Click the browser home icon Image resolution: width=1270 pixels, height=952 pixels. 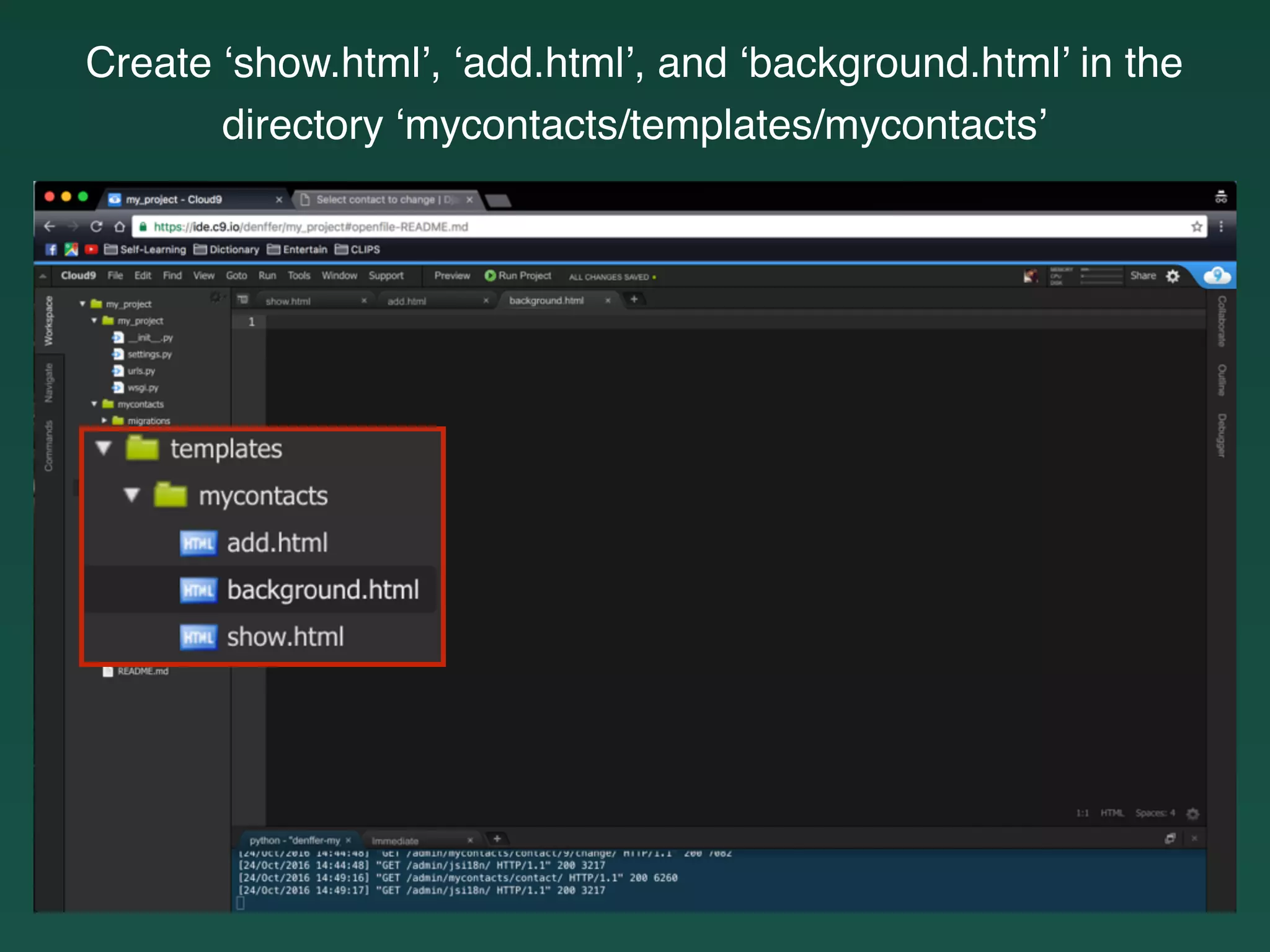120,227
